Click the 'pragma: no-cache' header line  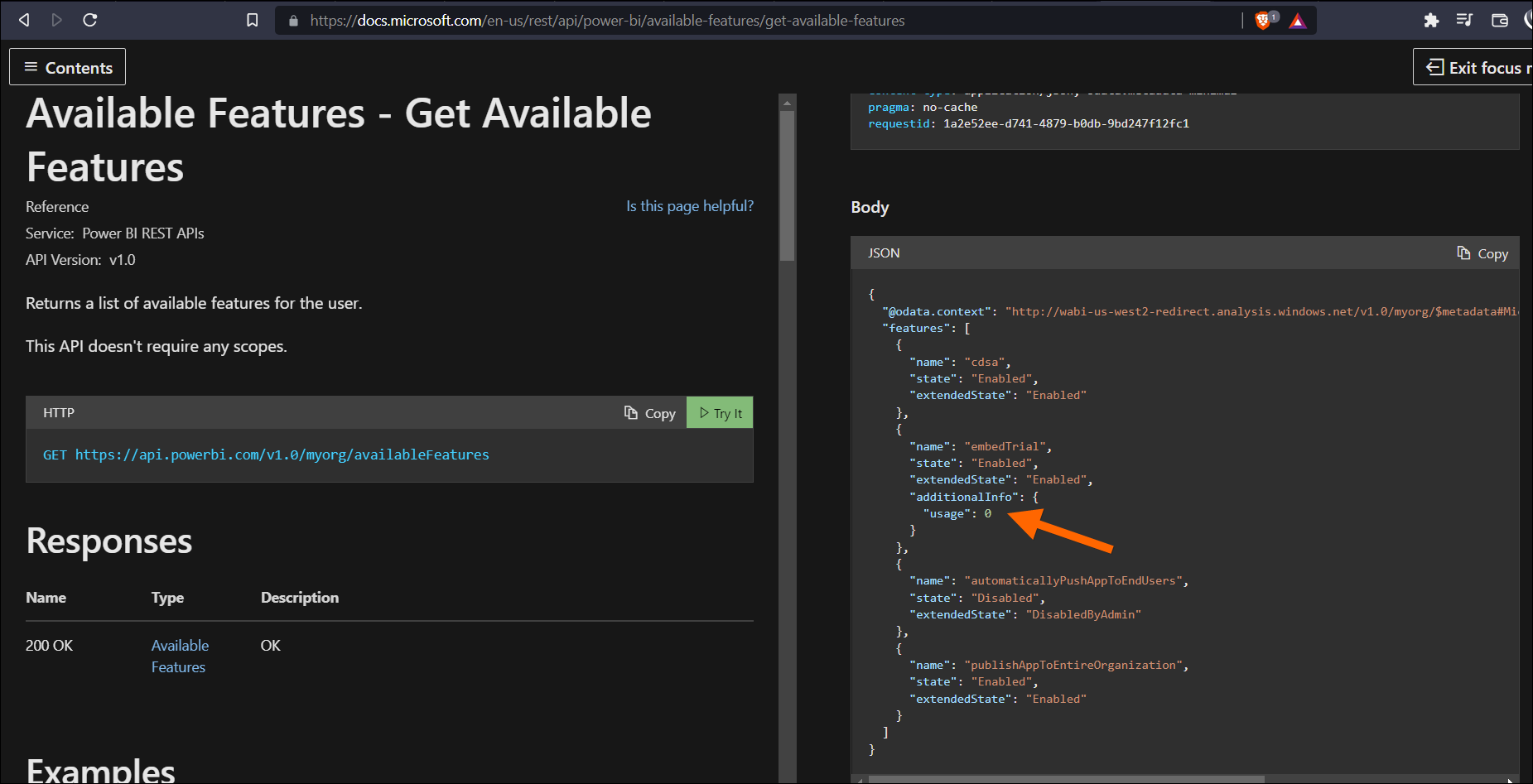pos(923,107)
